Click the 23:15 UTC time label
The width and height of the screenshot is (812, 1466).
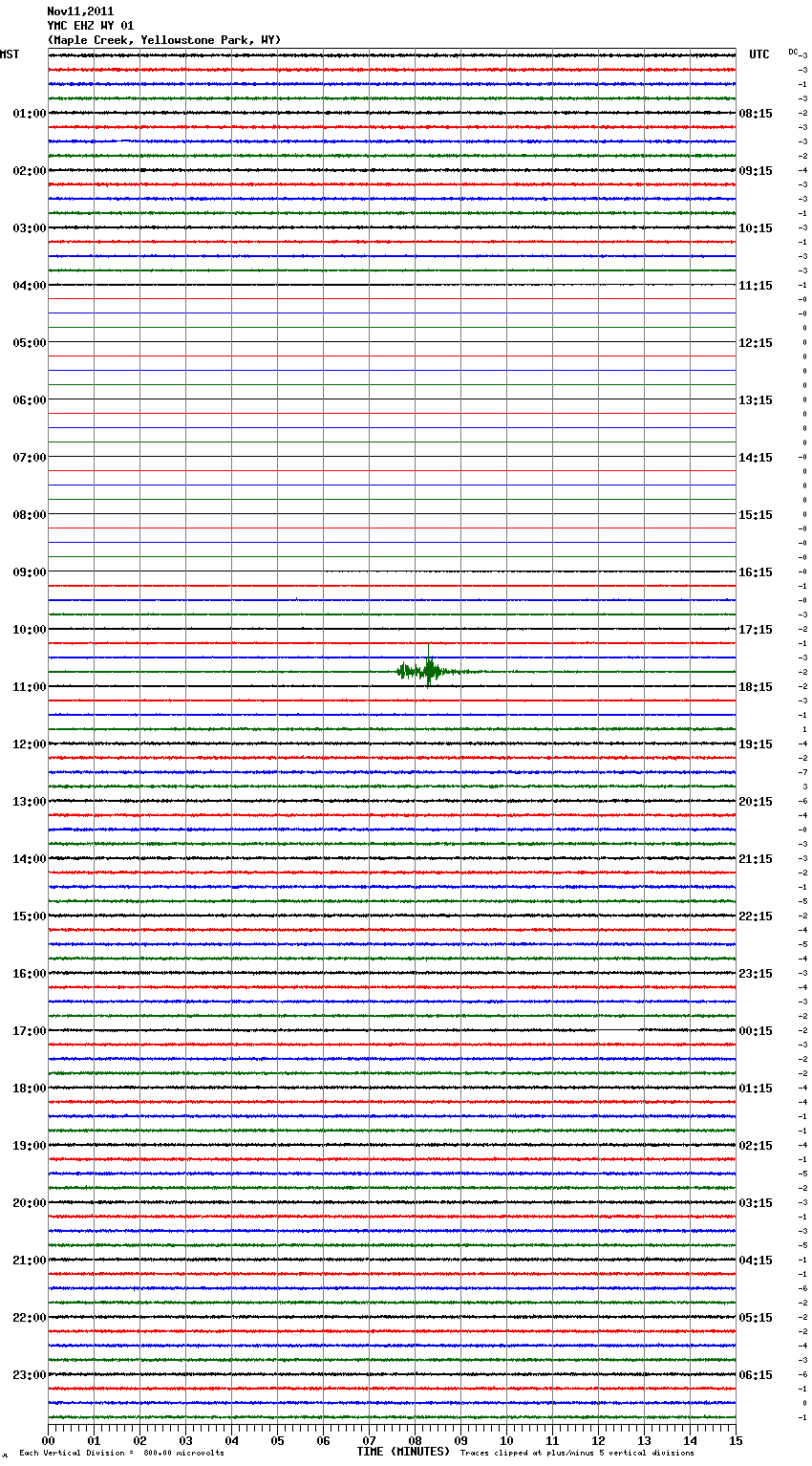tap(756, 974)
